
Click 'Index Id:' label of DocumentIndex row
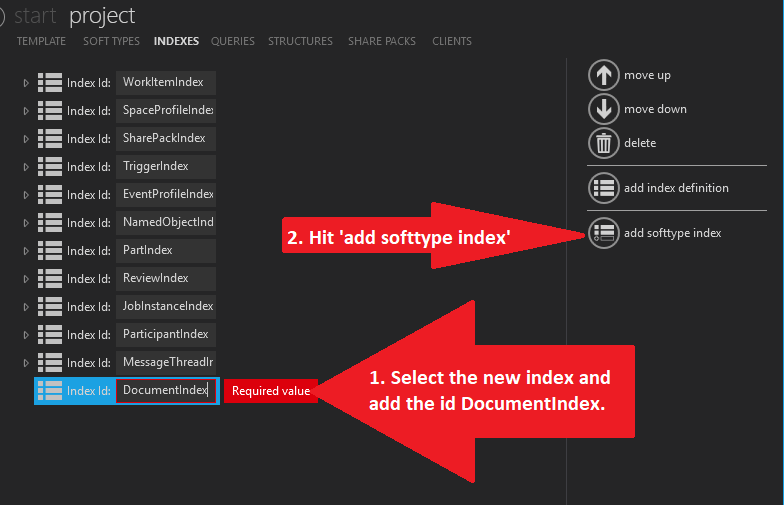[88, 391]
